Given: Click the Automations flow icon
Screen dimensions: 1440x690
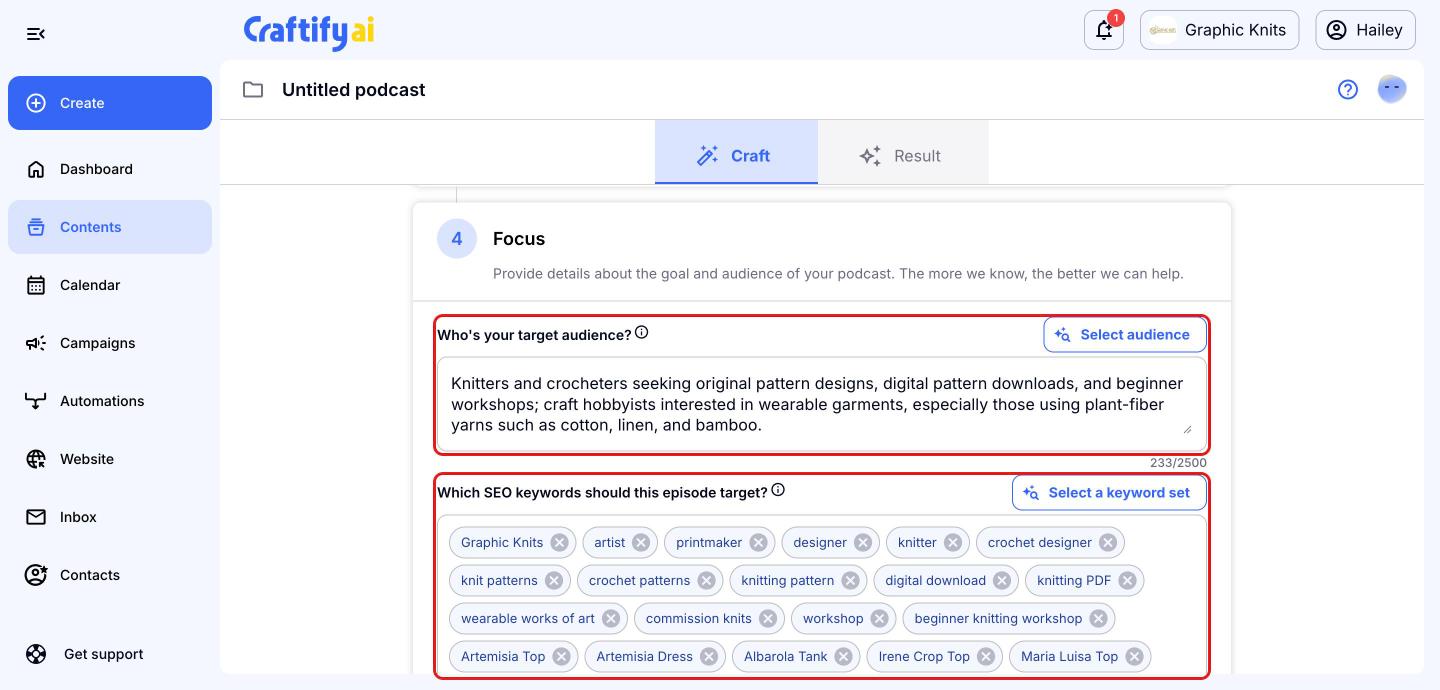Looking at the screenshot, I should coord(36,401).
